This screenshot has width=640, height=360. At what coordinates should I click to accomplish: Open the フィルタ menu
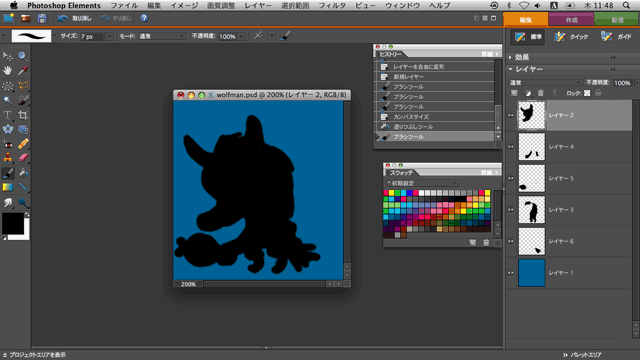332,6
